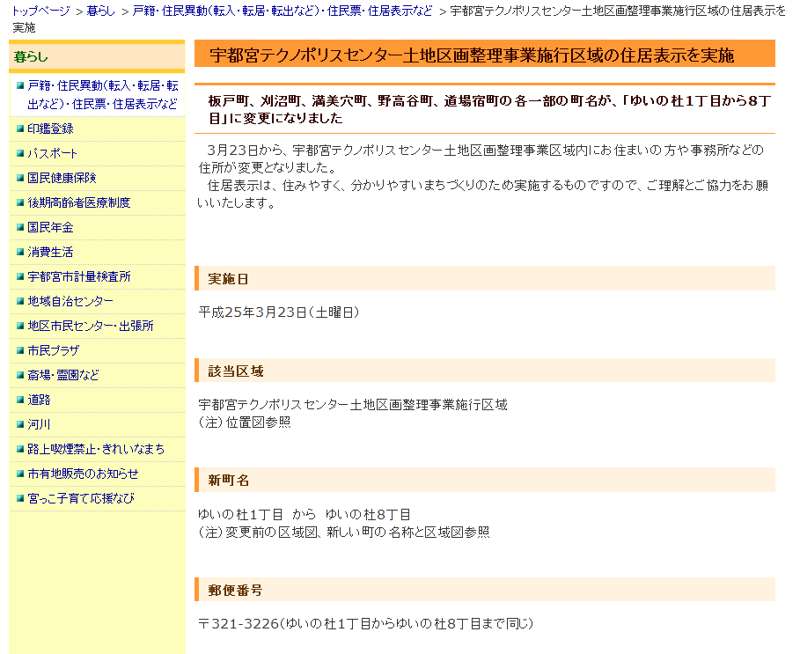Image resolution: width=800 pixels, height=654 pixels.
Task: Open the 戸籍・住民異動 breadcrumb link
Action: click(x=282, y=10)
